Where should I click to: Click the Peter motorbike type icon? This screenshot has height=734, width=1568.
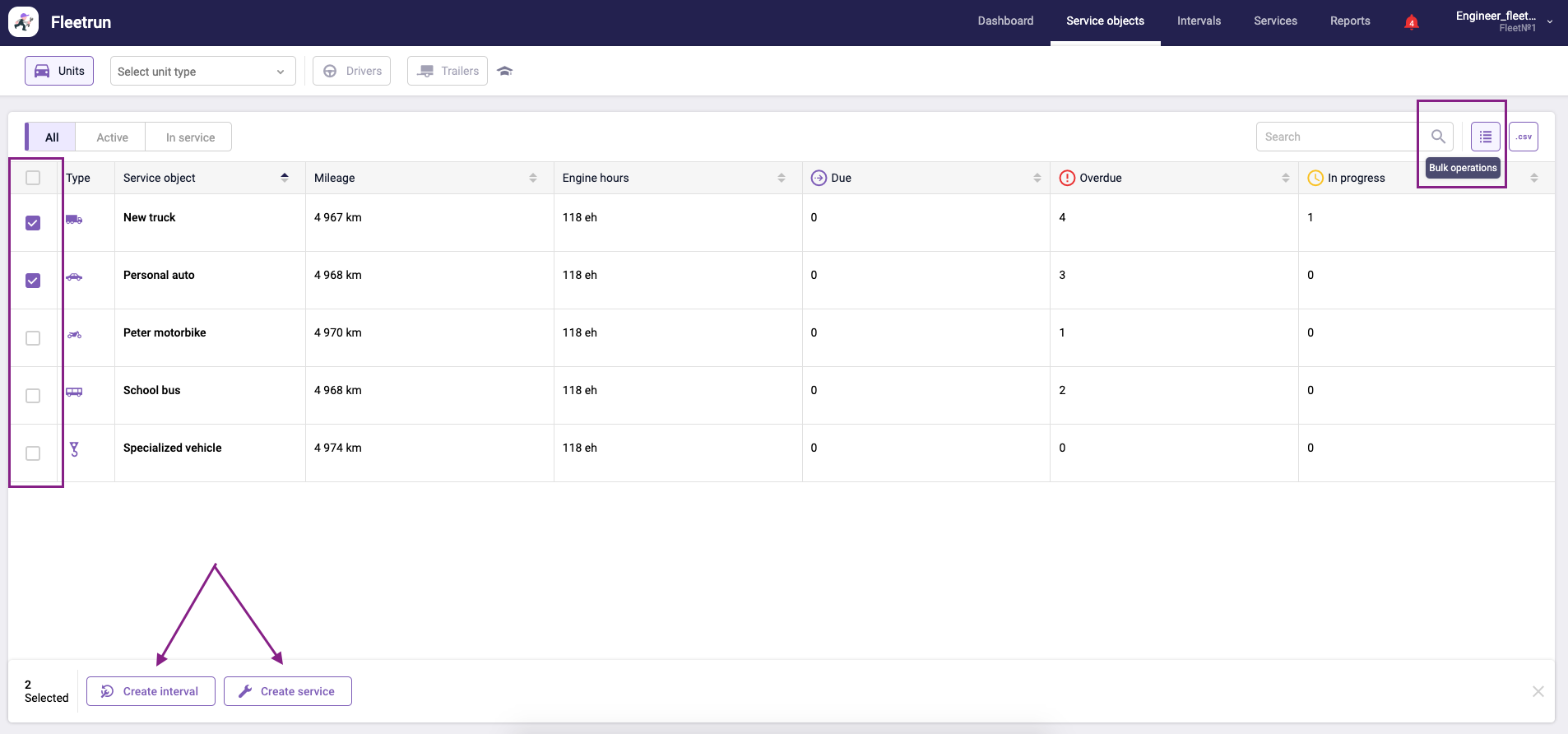coord(74,334)
